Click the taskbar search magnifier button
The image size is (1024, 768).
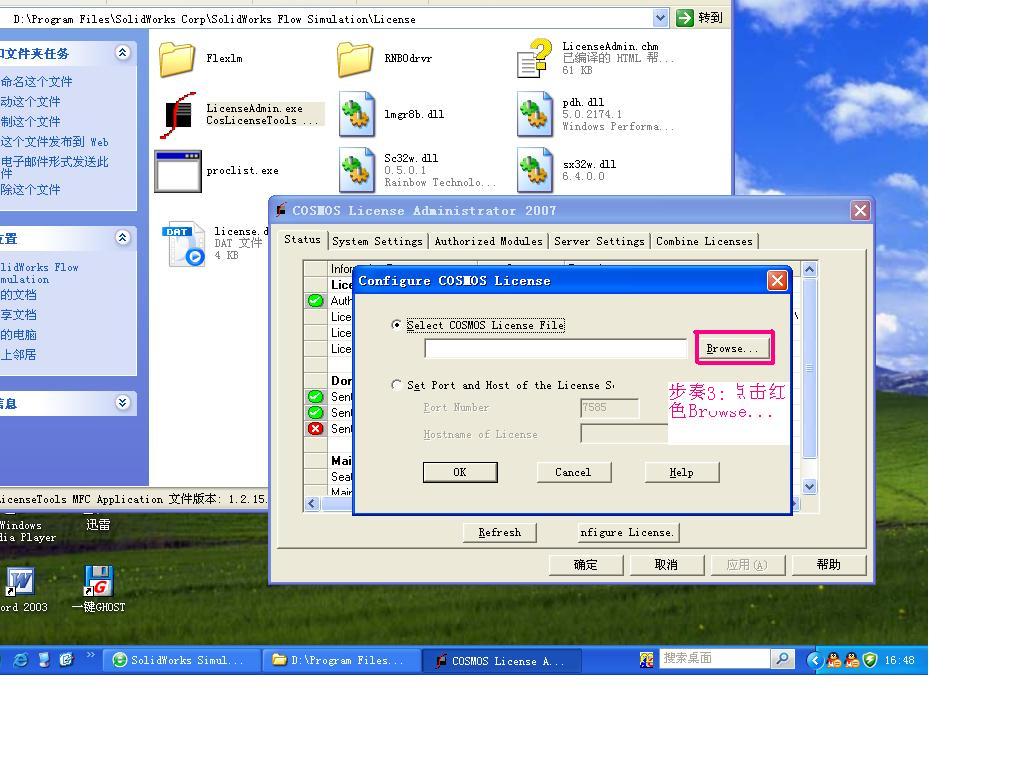(782, 659)
